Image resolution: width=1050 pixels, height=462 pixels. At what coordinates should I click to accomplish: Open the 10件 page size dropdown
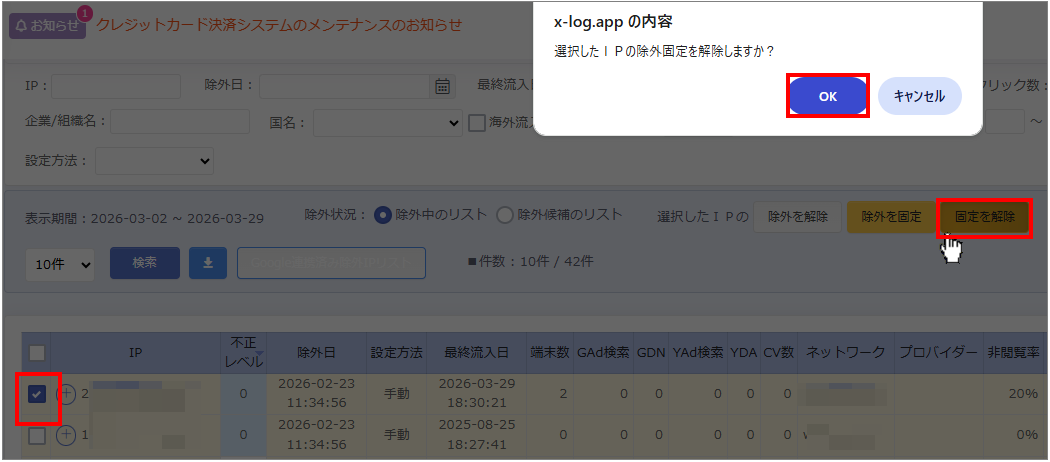tap(60, 264)
